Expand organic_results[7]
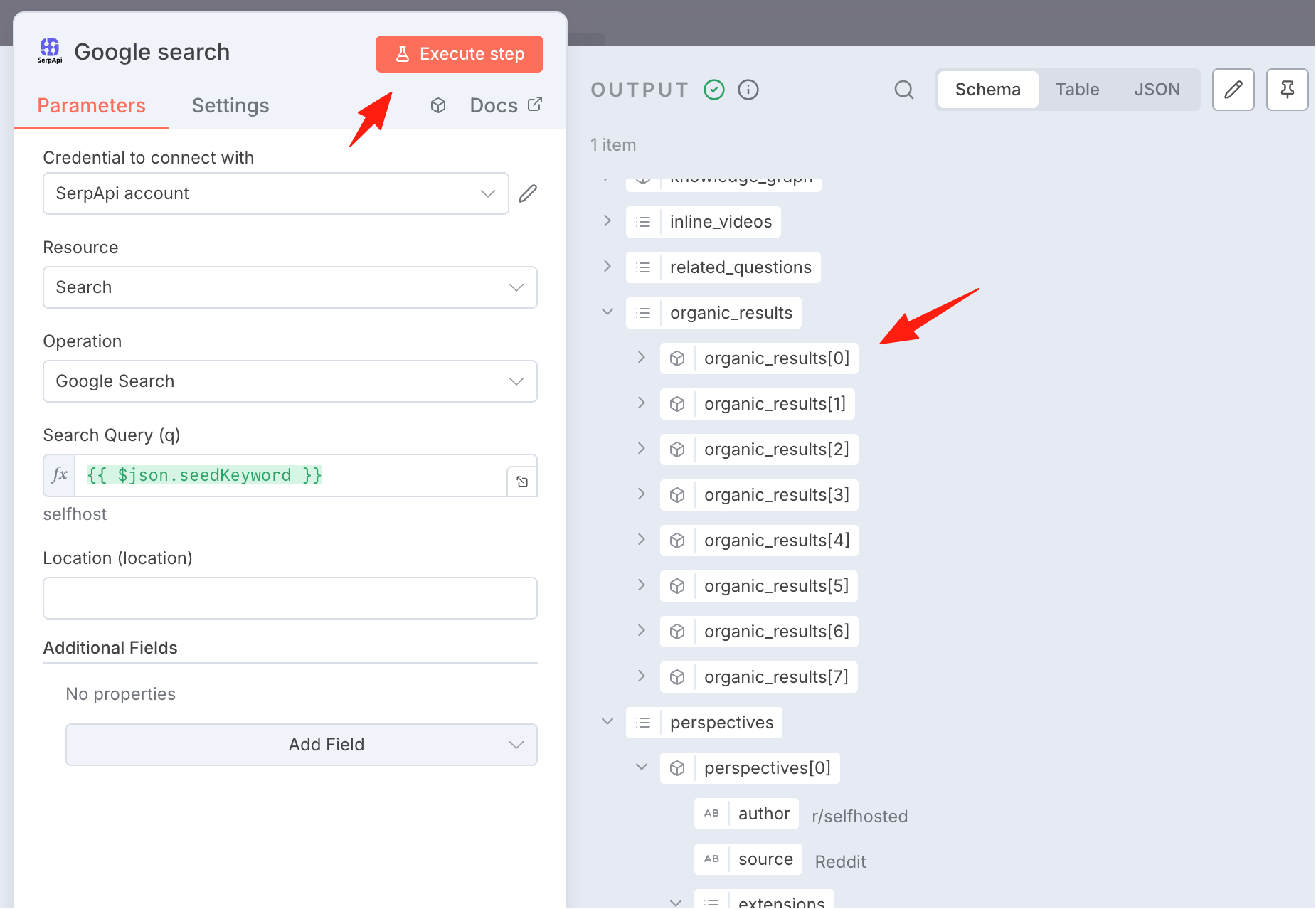Screen dimensions: 1316x909 (642, 676)
